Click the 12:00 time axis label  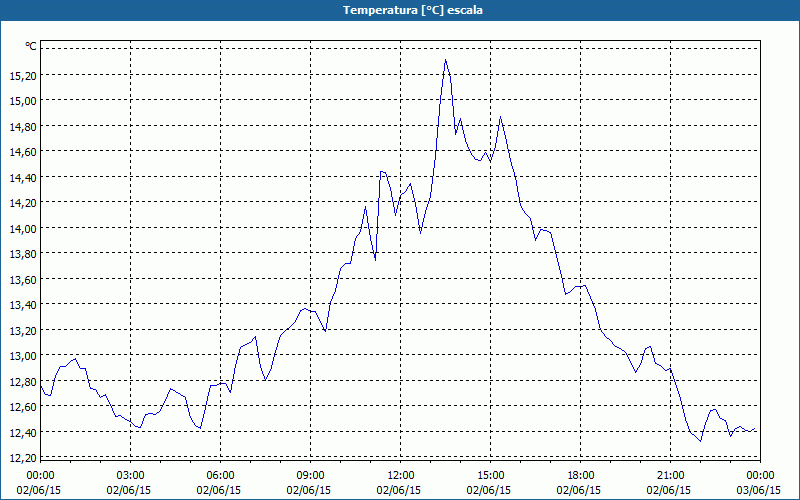click(x=401, y=476)
